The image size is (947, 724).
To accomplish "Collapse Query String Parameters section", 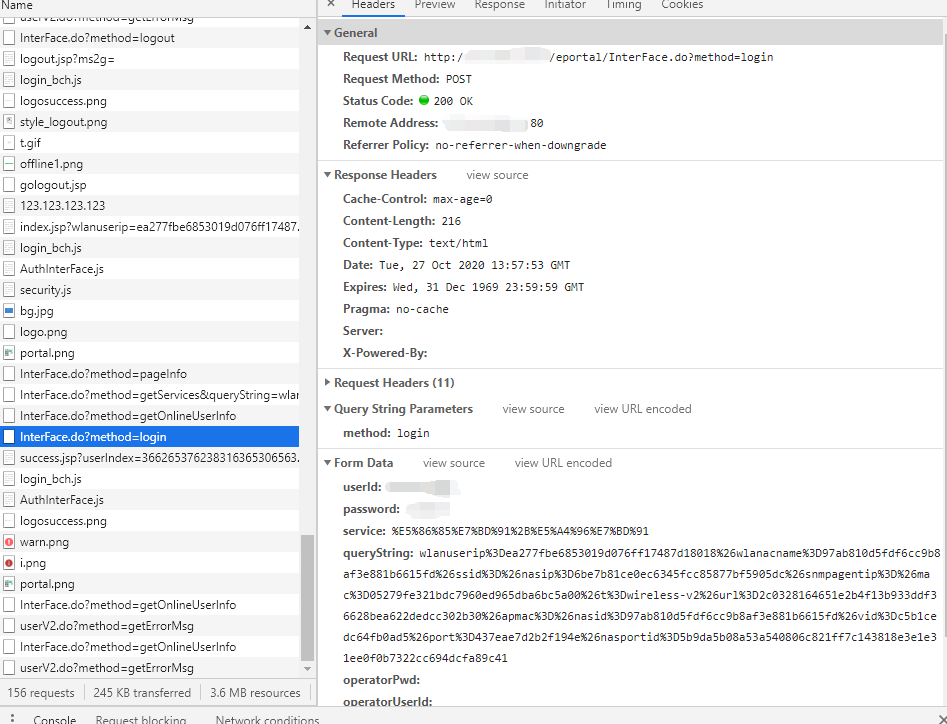I will pyautogui.click(x=327, y=409).
